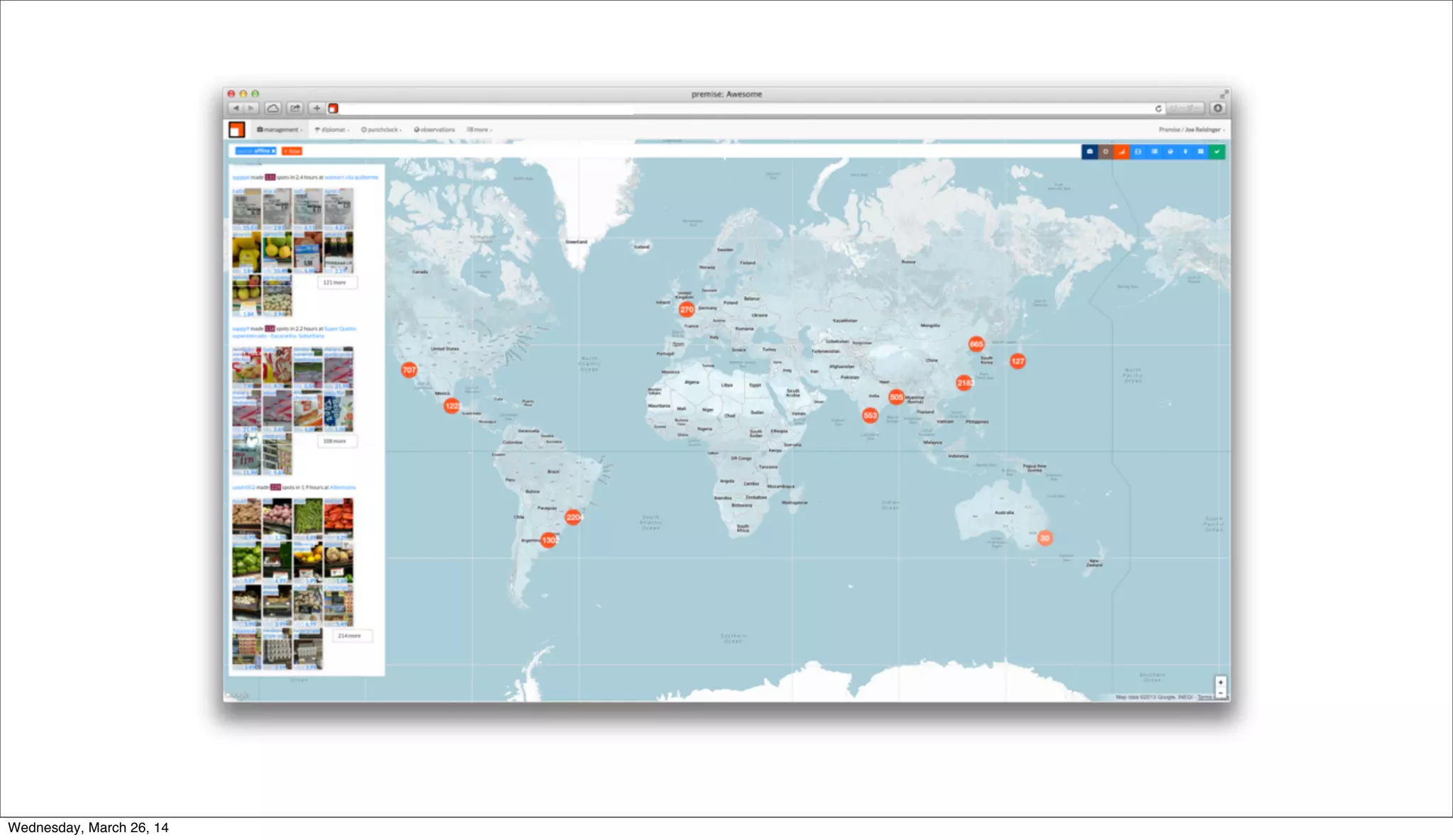Click the orange chart toolbar icon
Screen dimensions: 1453x840
[1122, 152]
